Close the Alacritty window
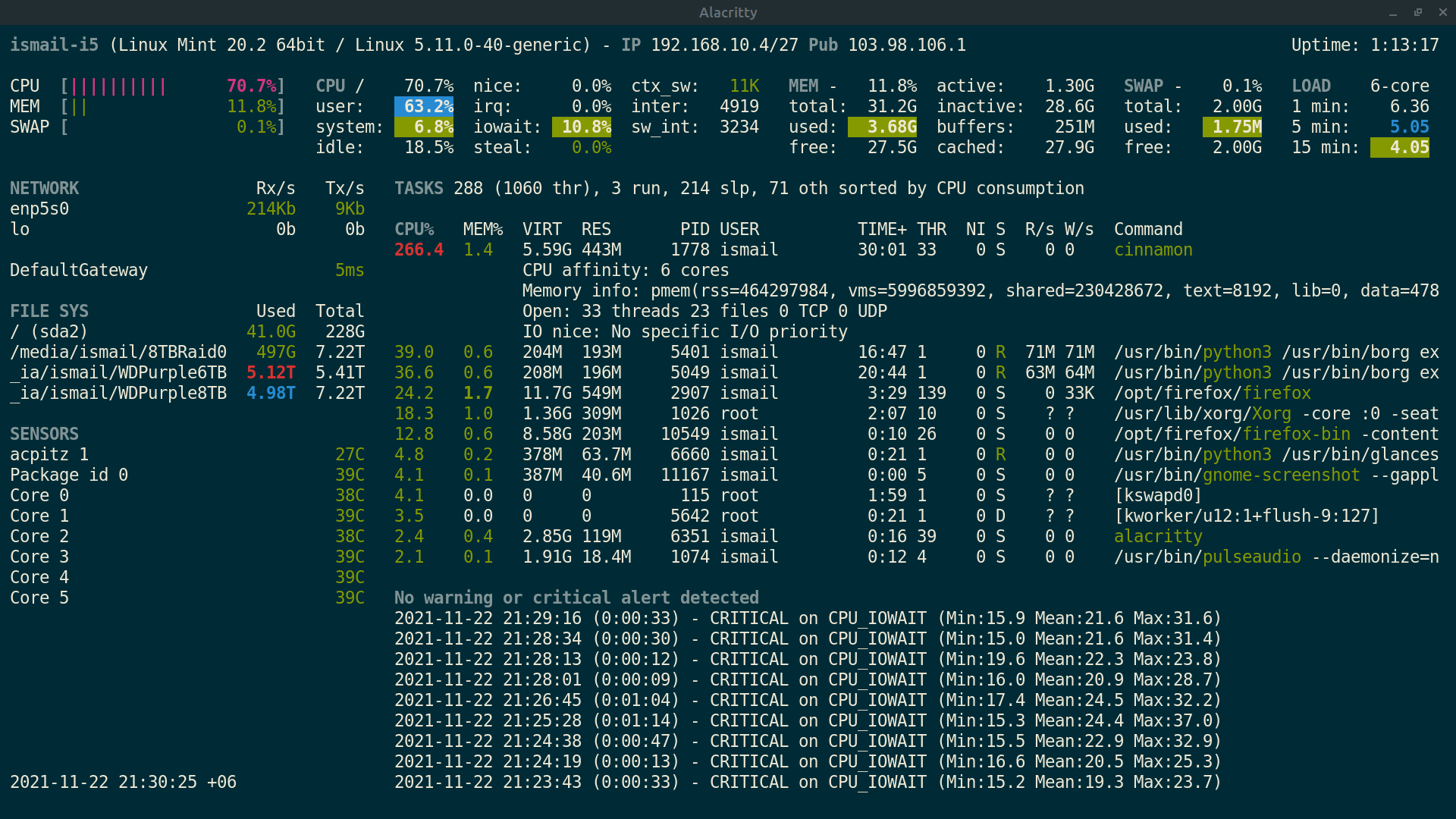This screenshot has width=1456, height=819. [1443, 13]
